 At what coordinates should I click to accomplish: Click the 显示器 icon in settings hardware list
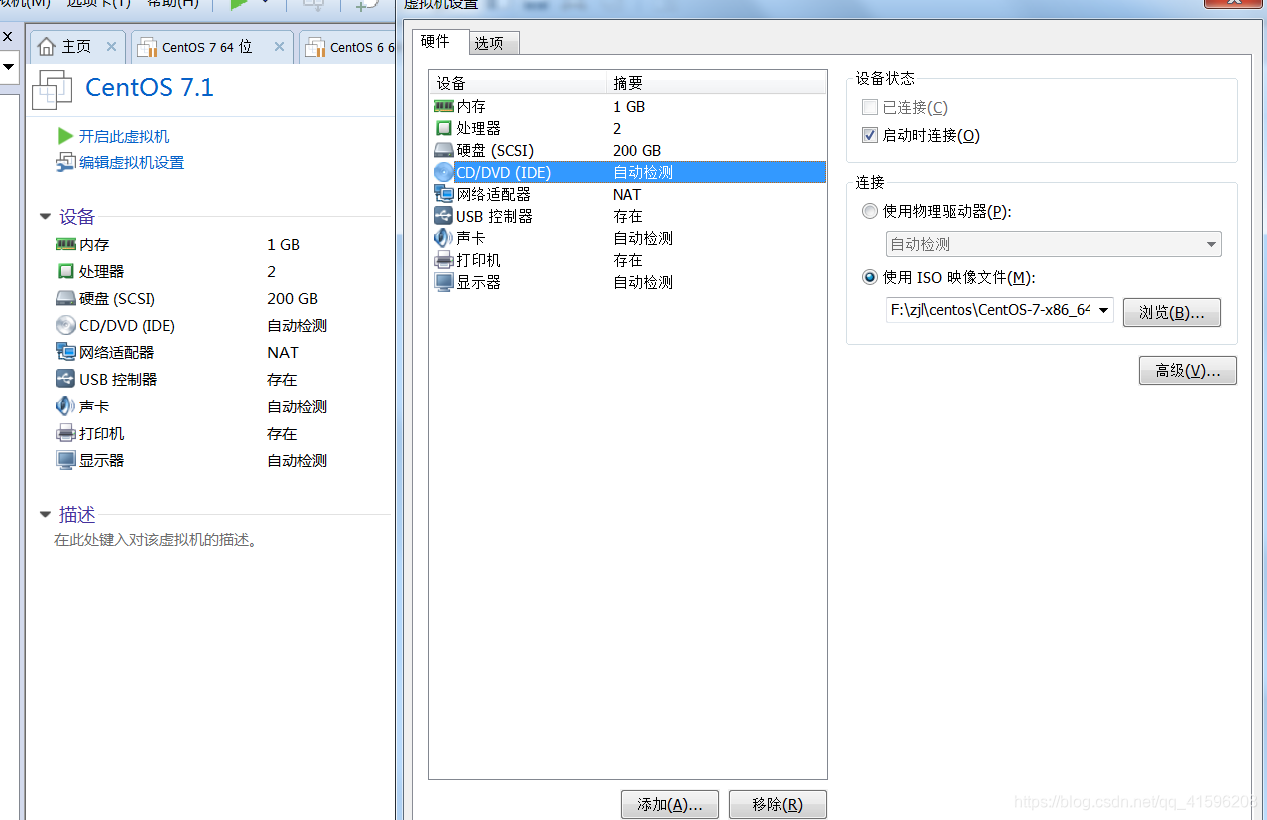(x=444, y=282)
